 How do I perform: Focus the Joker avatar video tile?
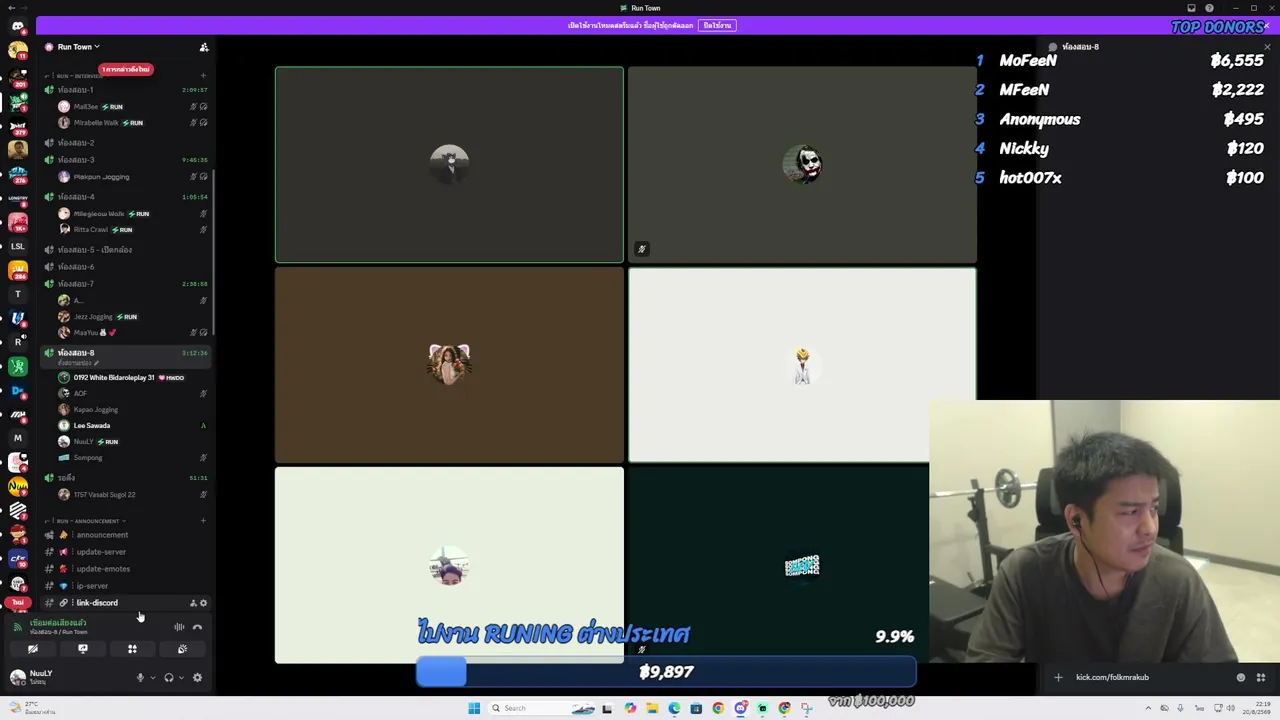(x=802, y=165)
